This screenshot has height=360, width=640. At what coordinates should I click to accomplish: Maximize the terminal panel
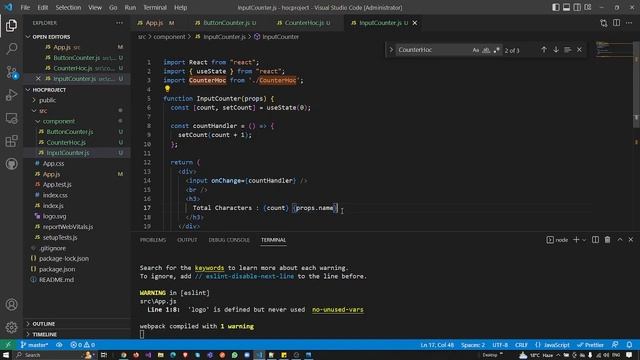pyautogui.click(x=620, y=240)
